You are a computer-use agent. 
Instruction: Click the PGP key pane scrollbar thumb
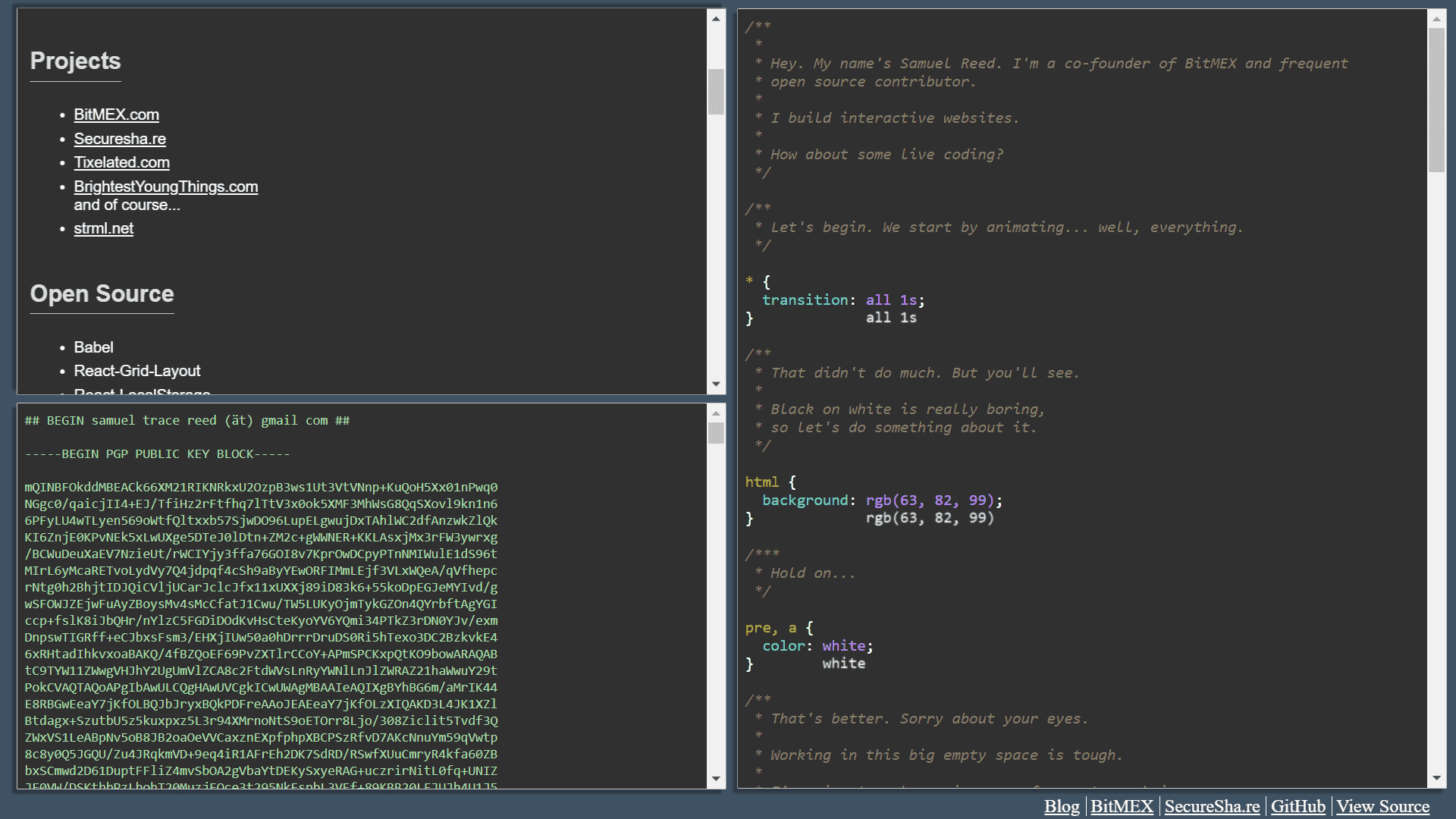click(716, 433)
